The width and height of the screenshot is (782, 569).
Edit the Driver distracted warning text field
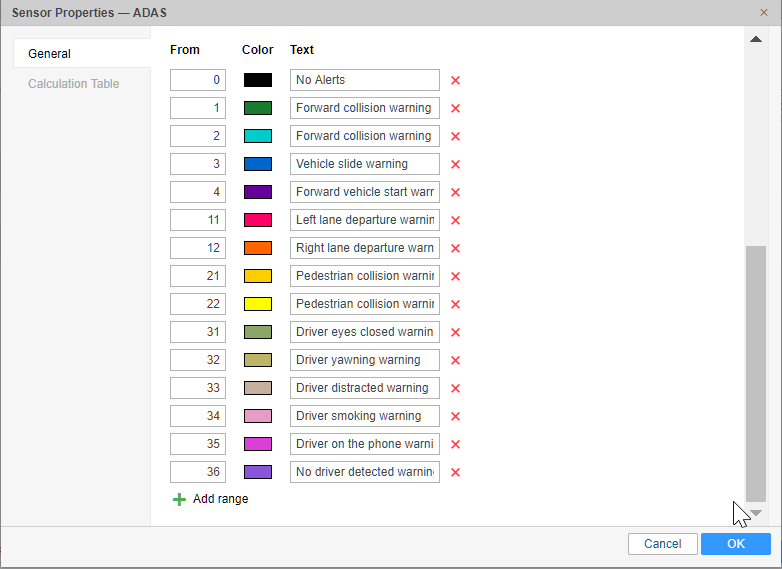pyautogui.click(x=364, y=388)
